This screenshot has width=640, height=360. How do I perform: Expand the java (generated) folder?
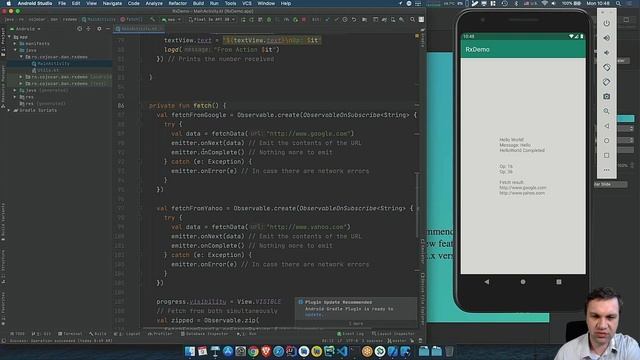16,90
